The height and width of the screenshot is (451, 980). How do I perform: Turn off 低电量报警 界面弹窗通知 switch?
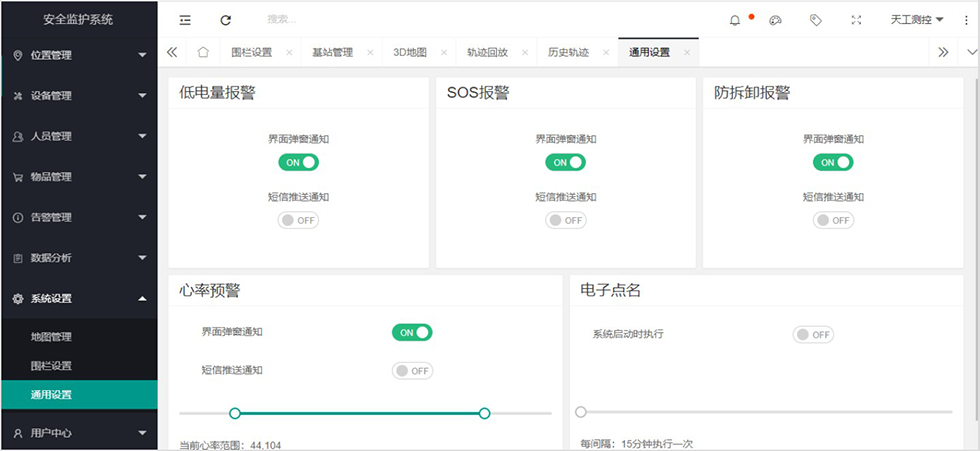298,162
